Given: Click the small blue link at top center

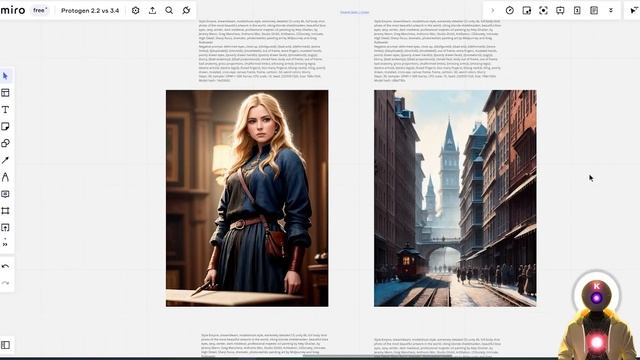Looking at the screenshot, I should 355,13.
